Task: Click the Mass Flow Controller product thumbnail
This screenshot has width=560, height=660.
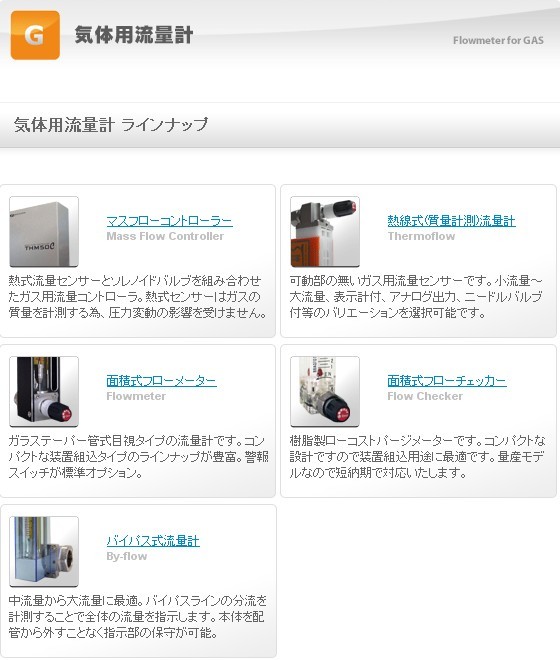Action: [44, 232]
